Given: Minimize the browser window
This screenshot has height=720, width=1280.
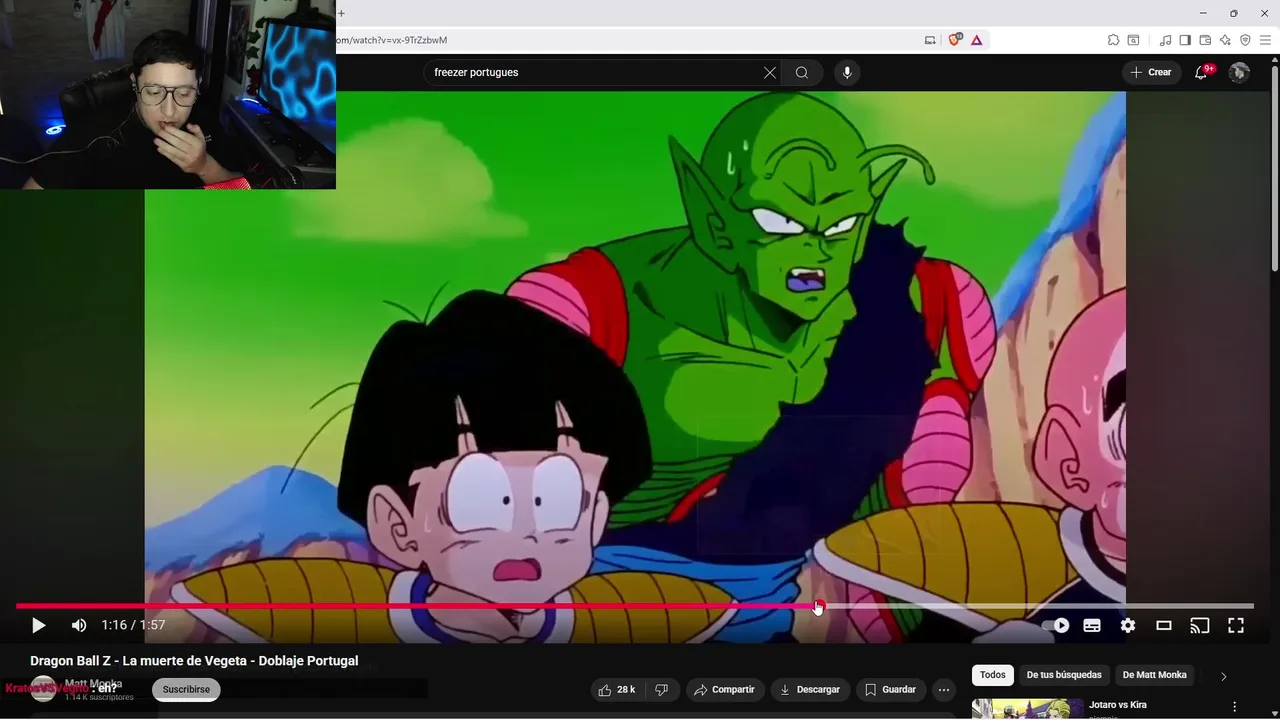Looking at the screenshot, I should pos(1202,13).
